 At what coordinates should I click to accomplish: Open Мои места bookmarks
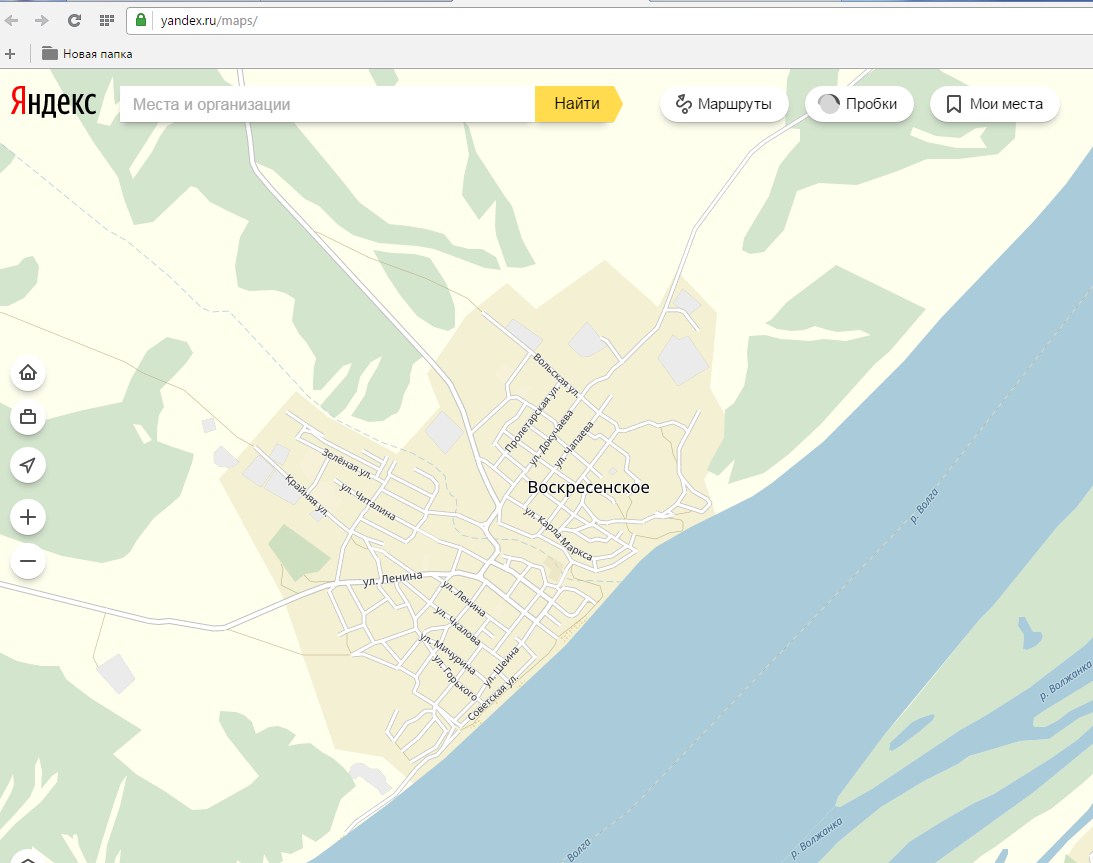pos(994,104)
